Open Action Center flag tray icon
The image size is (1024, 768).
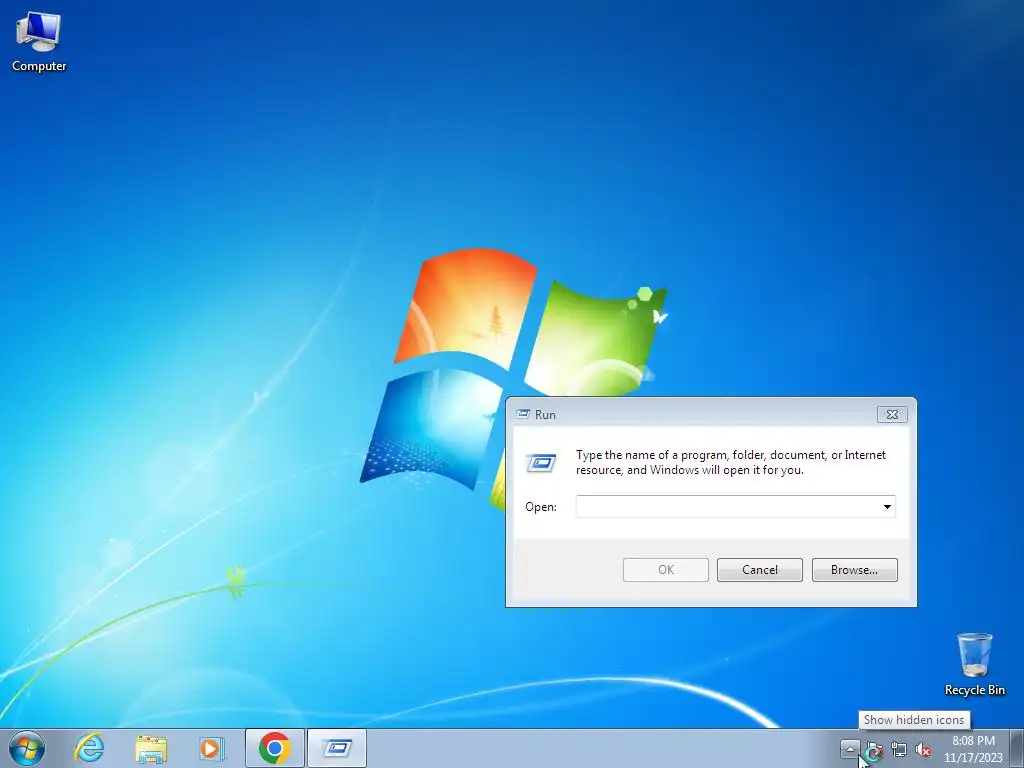point(874,750)
